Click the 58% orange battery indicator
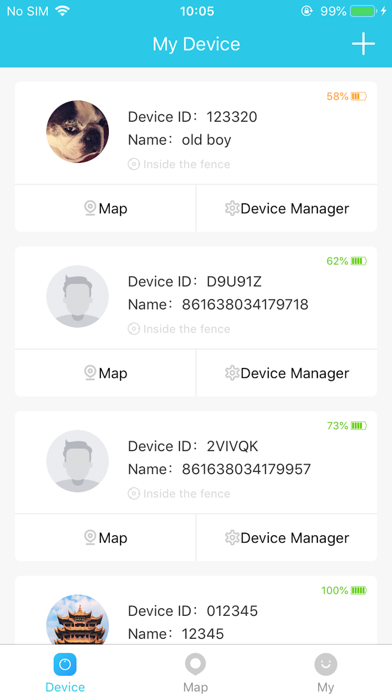 pyautogui.click(x=346, y=96)
